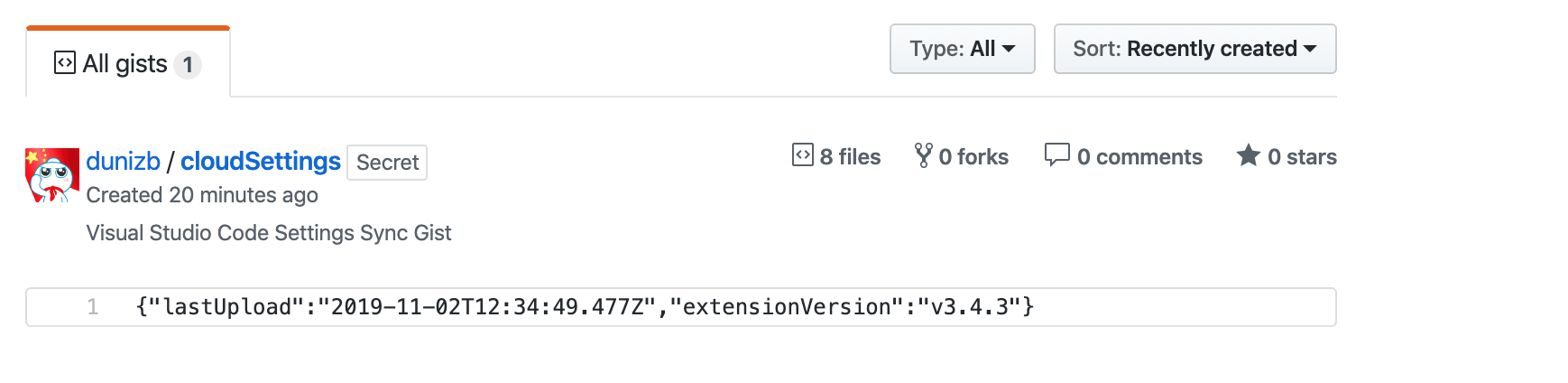
Task: View the 0 forks text link
Action: 973,157
